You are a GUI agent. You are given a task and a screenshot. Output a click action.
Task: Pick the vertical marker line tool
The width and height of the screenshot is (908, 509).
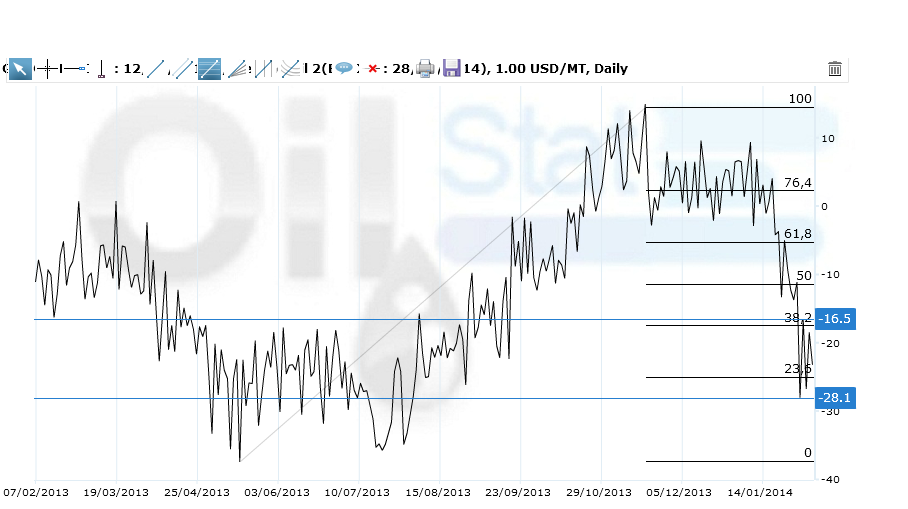point(101,69)
